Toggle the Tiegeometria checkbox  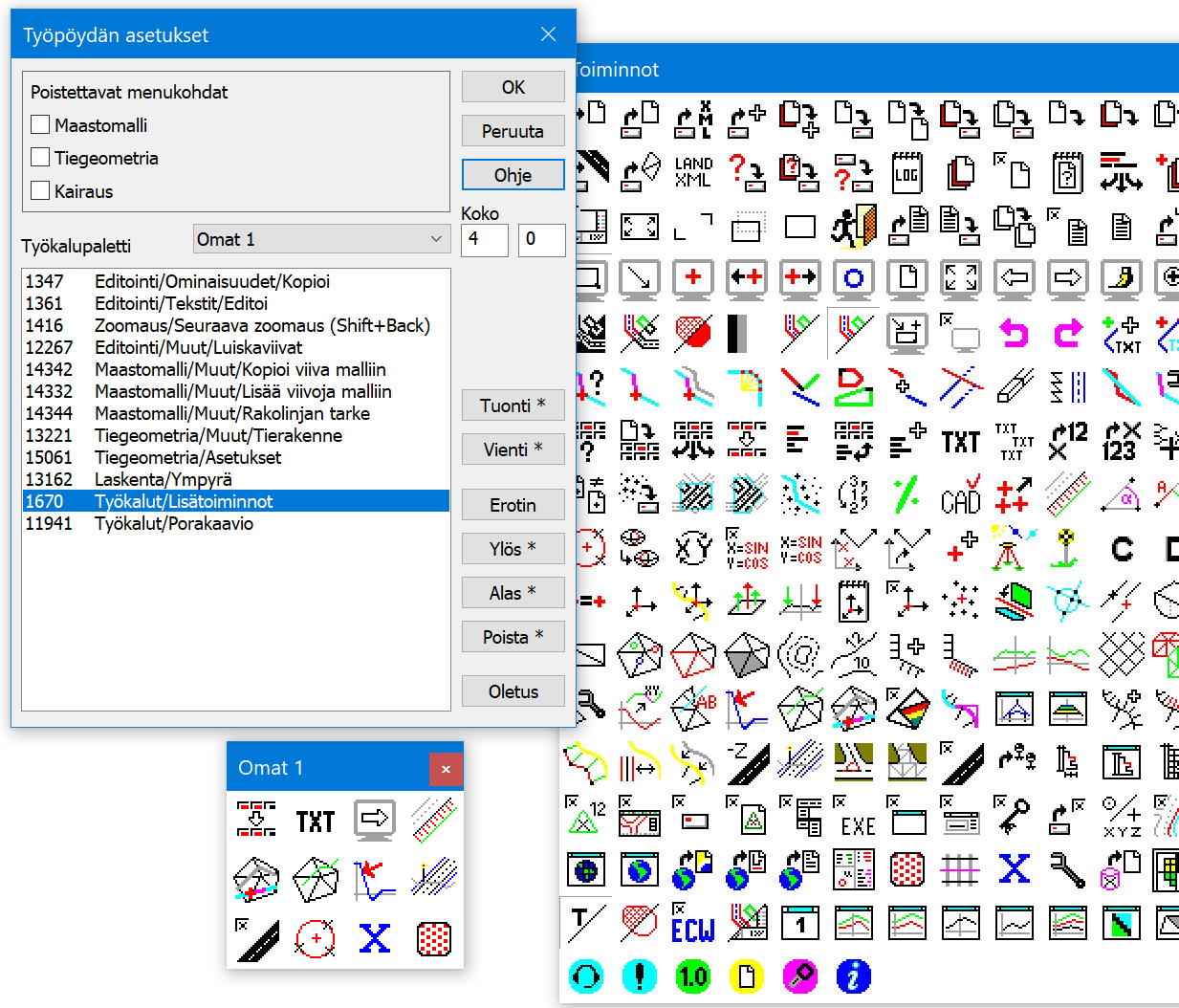pos(40,157)
